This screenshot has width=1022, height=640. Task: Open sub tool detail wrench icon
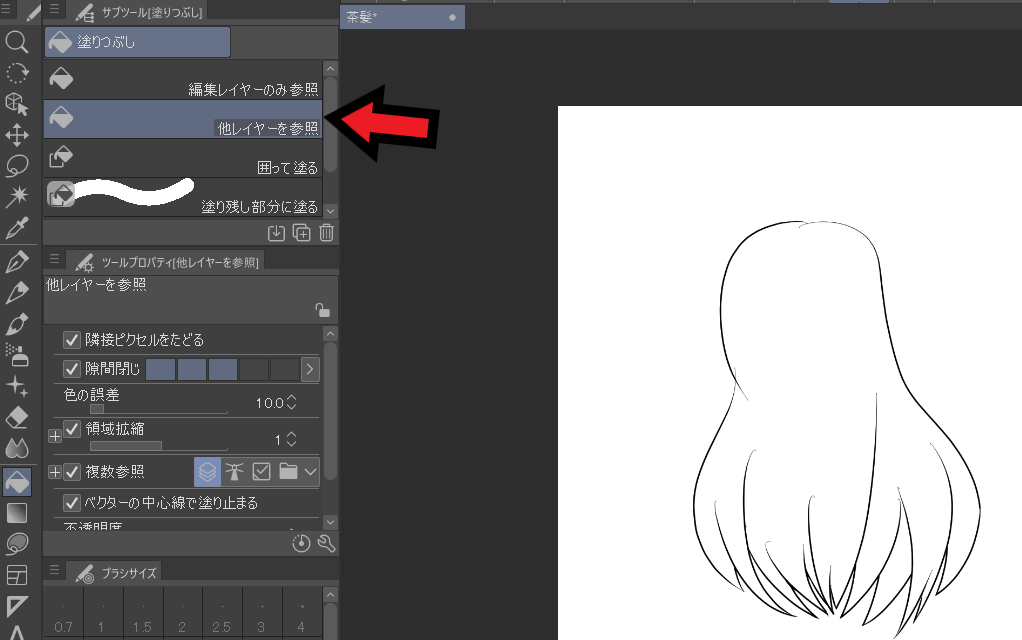(x=326, y=544)
